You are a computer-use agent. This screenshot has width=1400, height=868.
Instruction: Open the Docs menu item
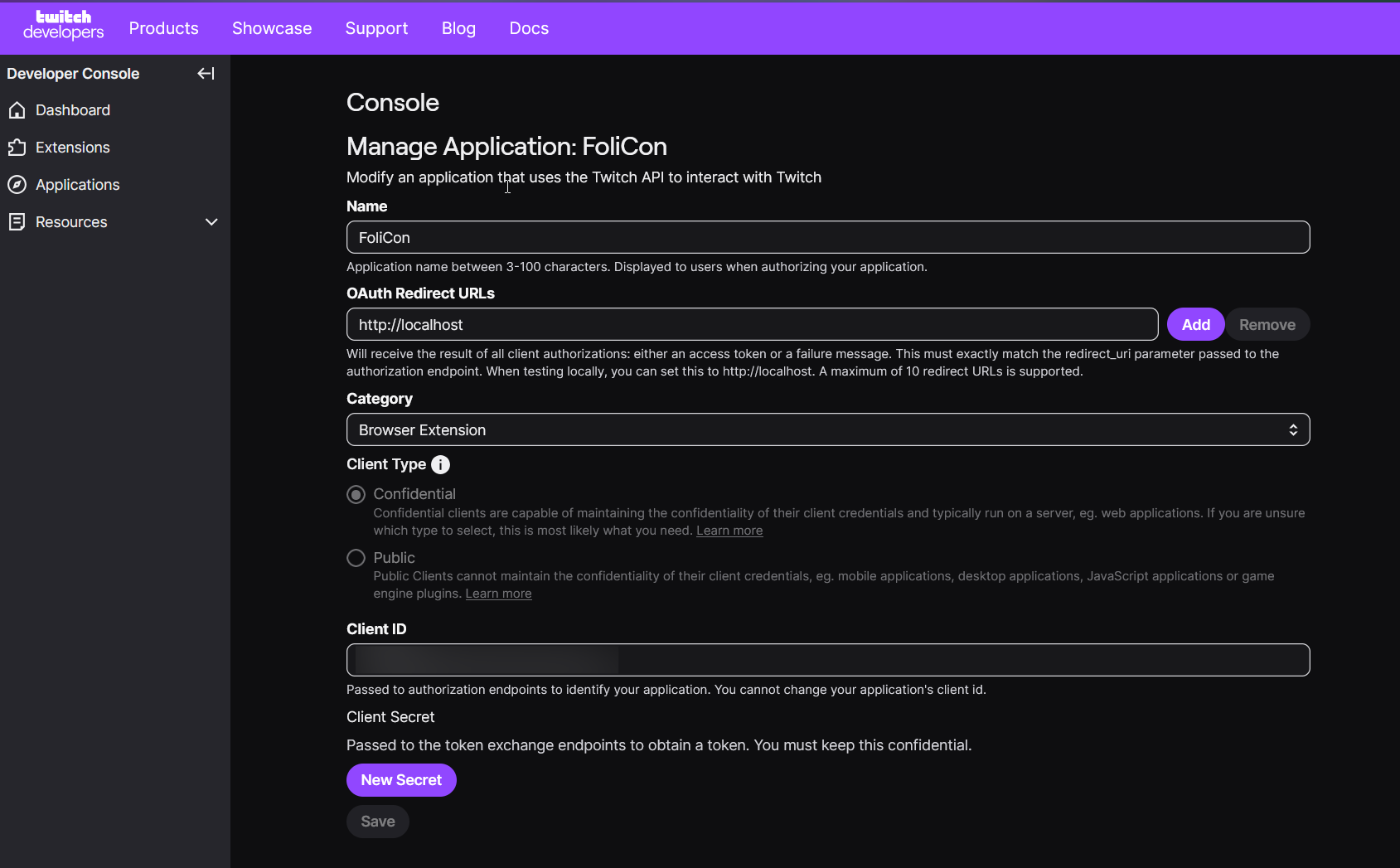click(x=529, y=28)
